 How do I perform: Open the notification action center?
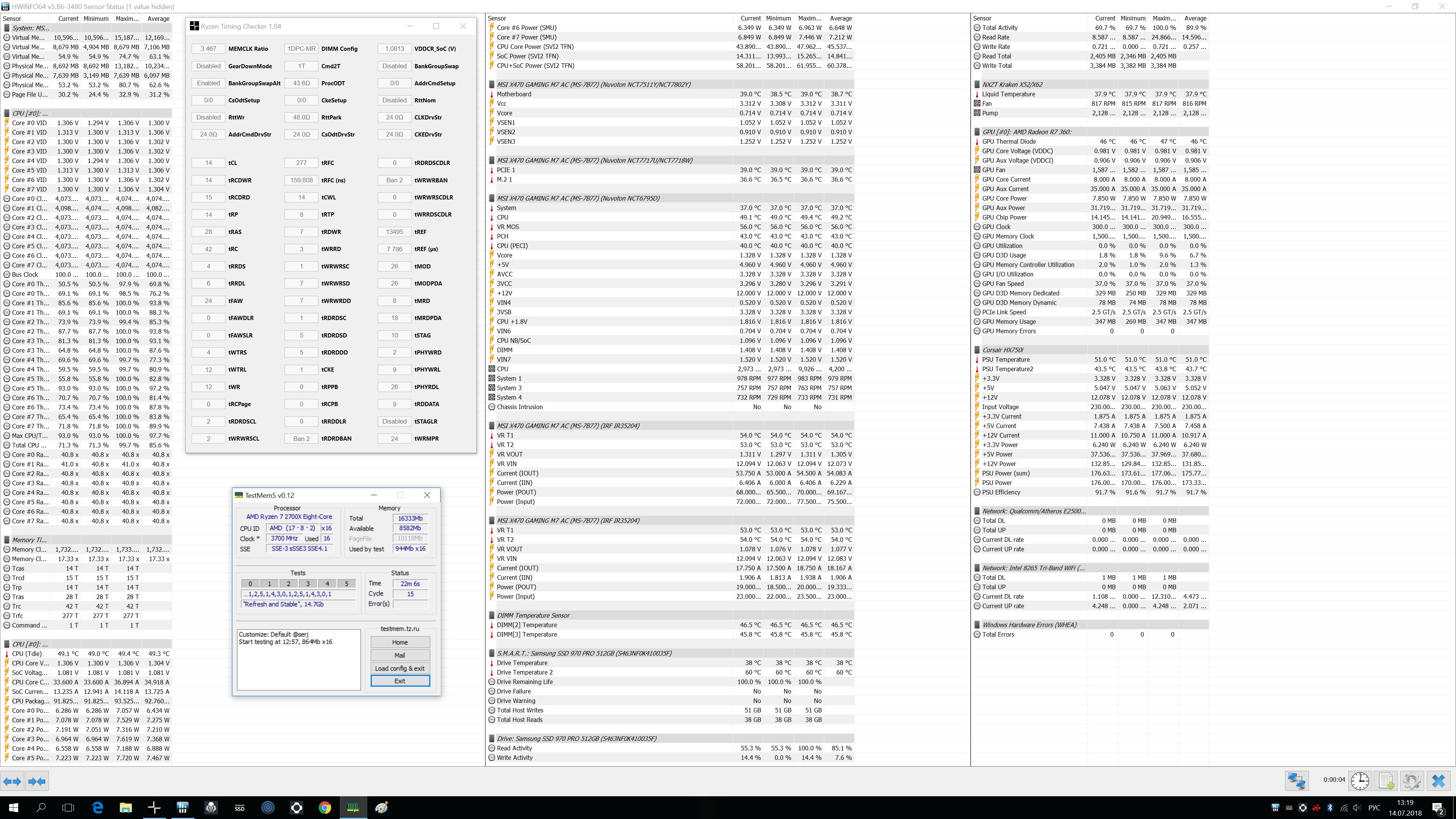tap(1438, 808)
